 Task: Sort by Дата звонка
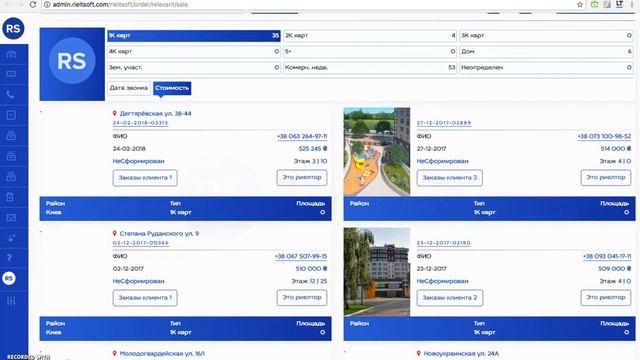click(129, 88)
